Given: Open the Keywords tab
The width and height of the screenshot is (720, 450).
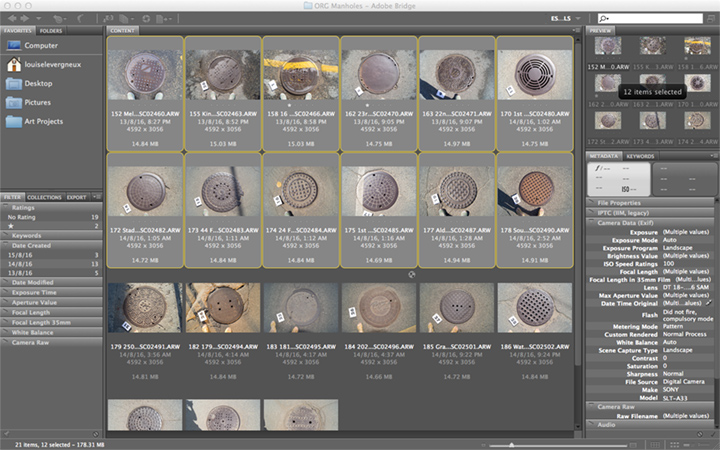Looking at the screenshot, I should pos(640,156).
